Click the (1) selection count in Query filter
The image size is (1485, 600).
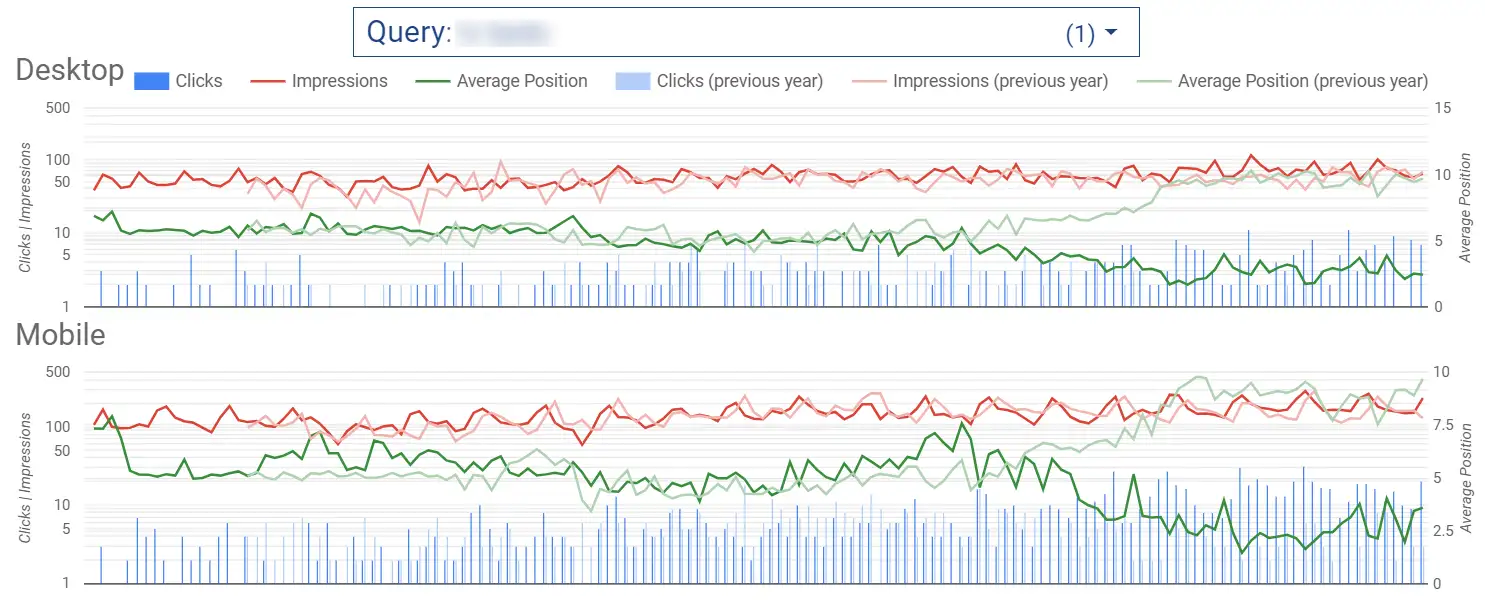coord(1080,34)
